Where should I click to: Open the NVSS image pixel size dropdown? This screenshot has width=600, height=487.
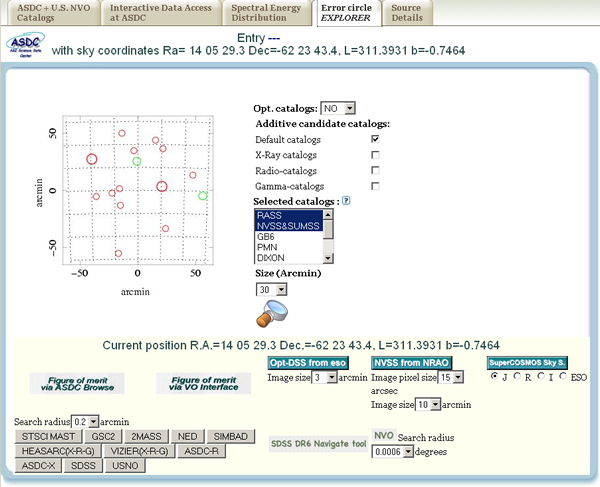tap(451, 378)
